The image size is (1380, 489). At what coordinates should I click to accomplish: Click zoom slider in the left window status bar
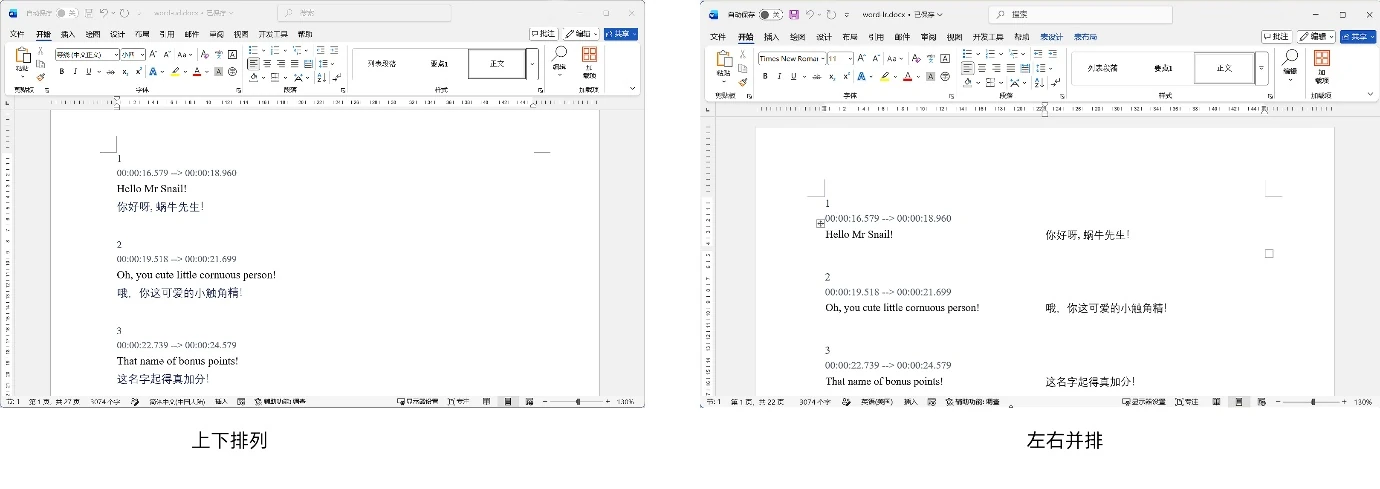click(577, 401)
